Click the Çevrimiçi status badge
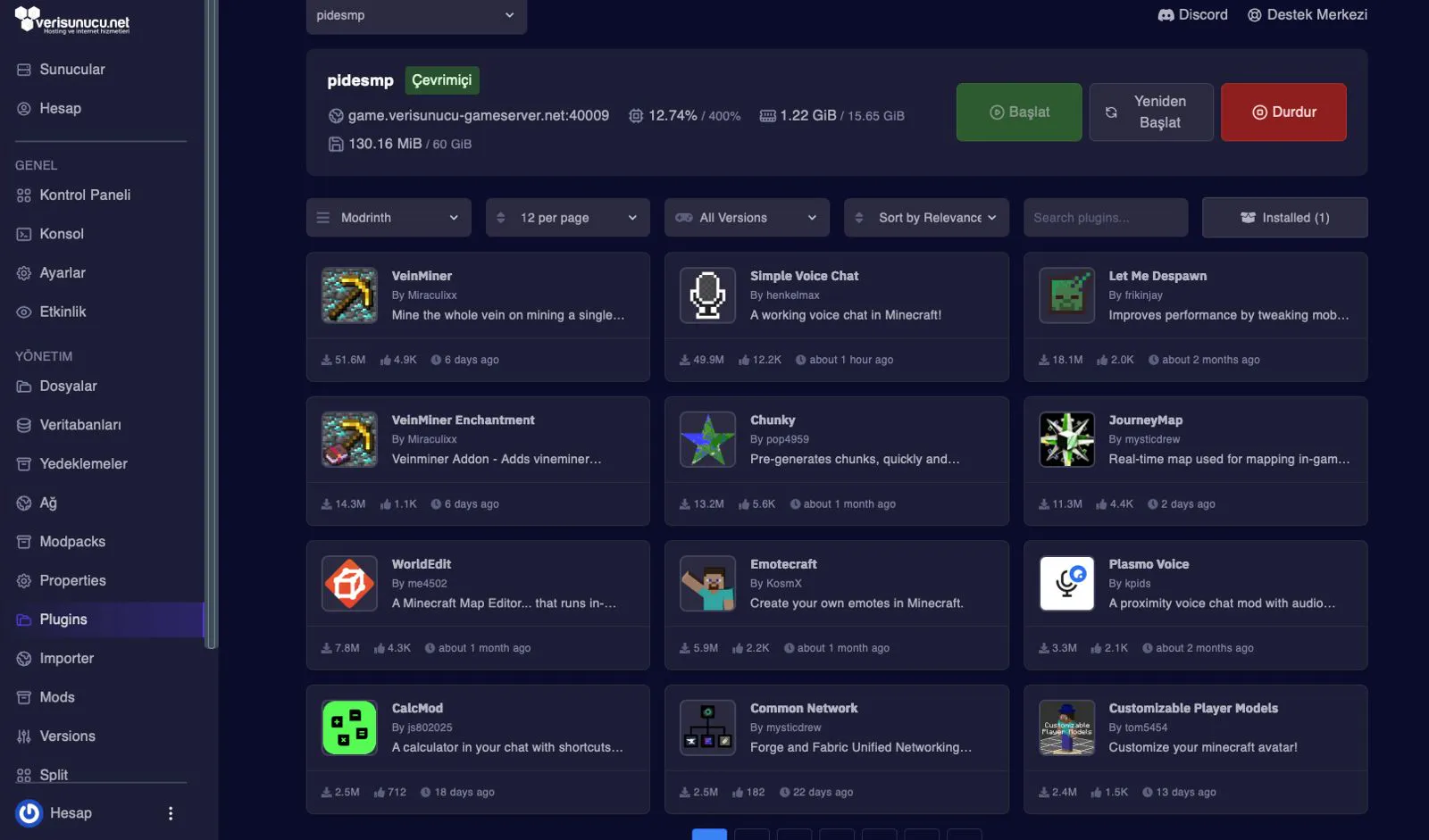Screen dimensions: 1429x840 click(442, 80)
